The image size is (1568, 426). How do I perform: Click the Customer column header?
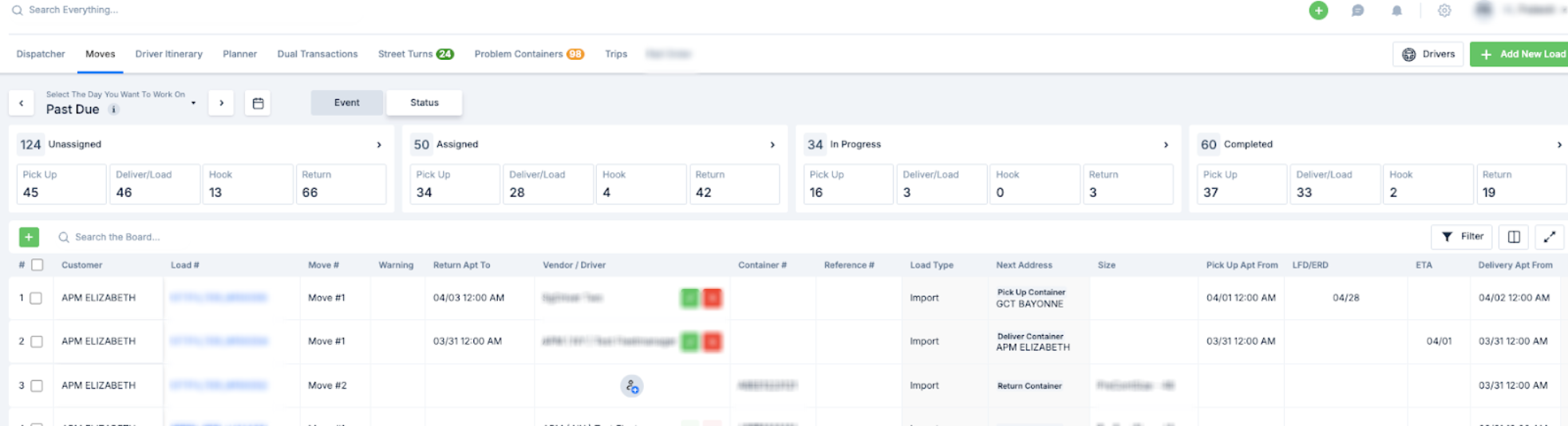(82, 265)
